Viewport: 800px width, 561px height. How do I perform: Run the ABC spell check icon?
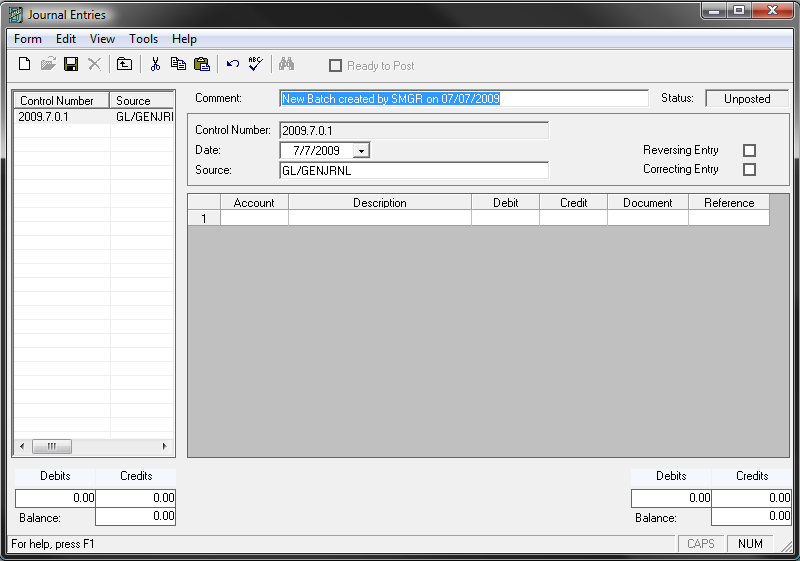[x=255, y=64]
